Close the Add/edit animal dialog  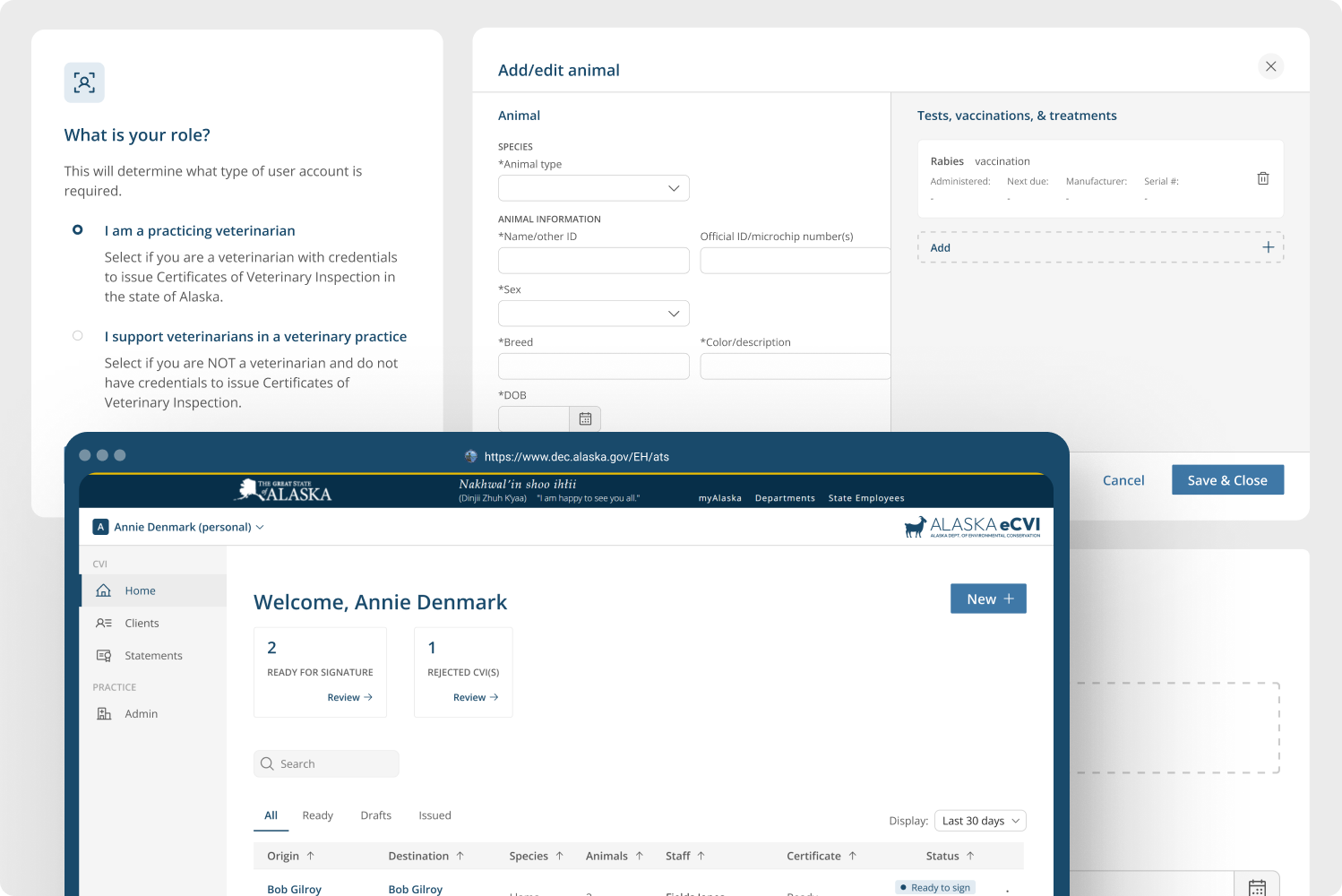[x=1270, y=66]
